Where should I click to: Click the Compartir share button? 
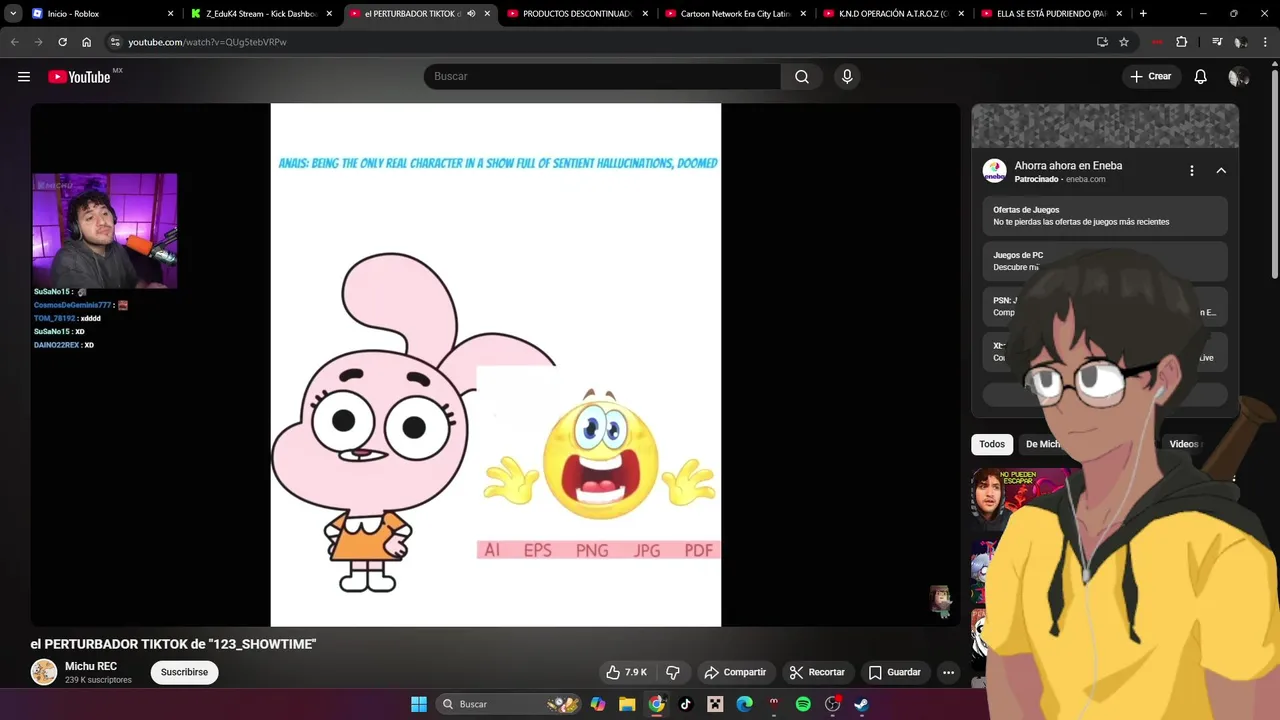(x=735, y=672)
